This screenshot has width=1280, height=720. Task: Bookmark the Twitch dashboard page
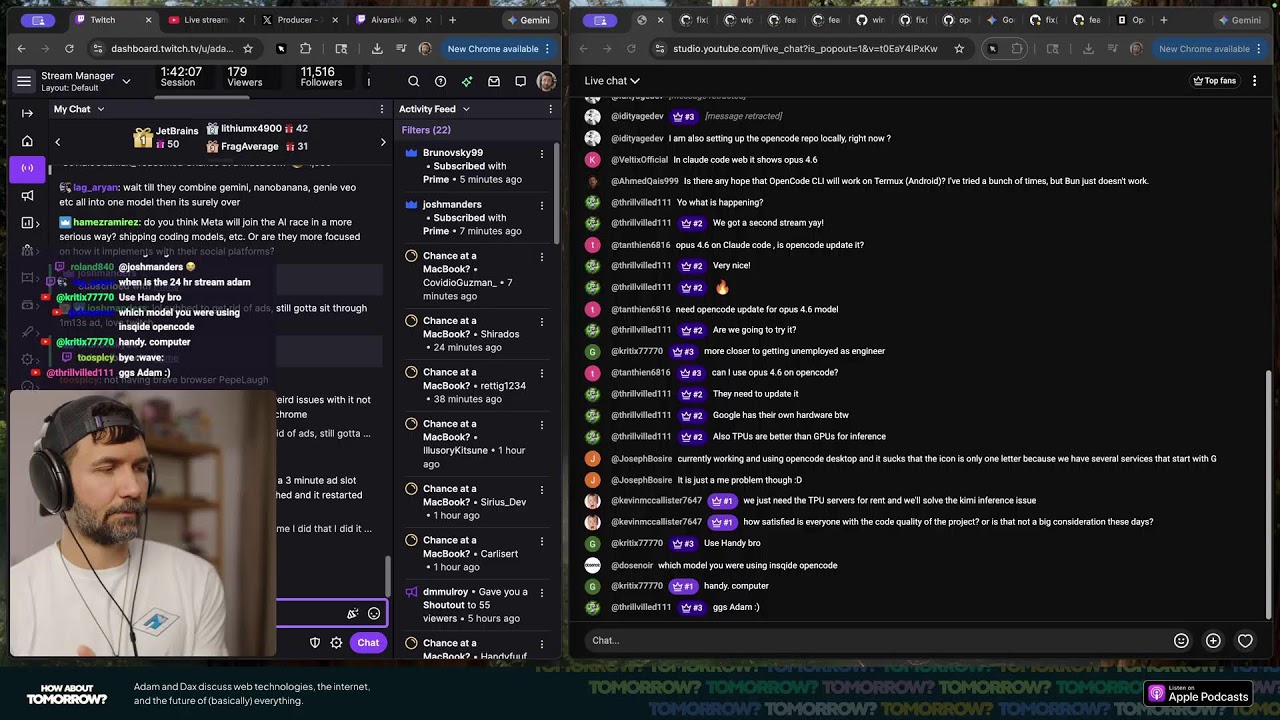pos(248,49)
